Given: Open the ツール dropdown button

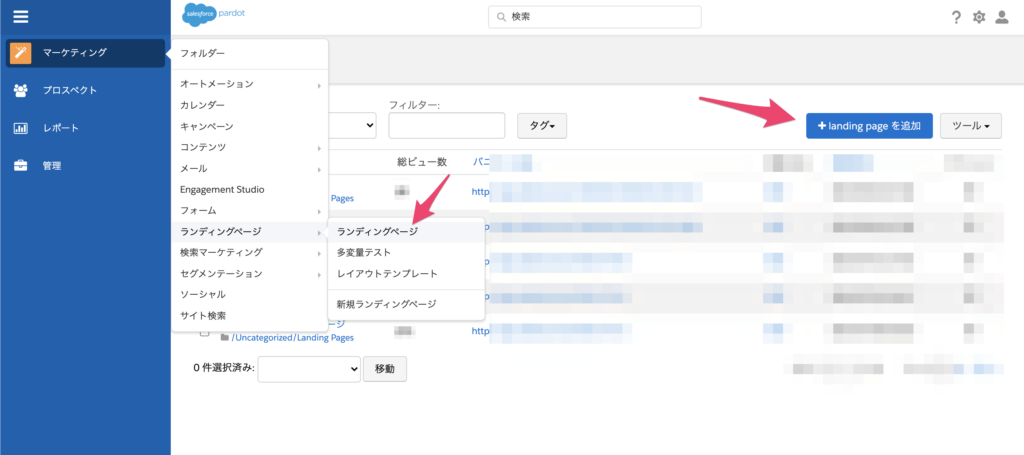Looking at the screenshot, I should tap(970, 126).
